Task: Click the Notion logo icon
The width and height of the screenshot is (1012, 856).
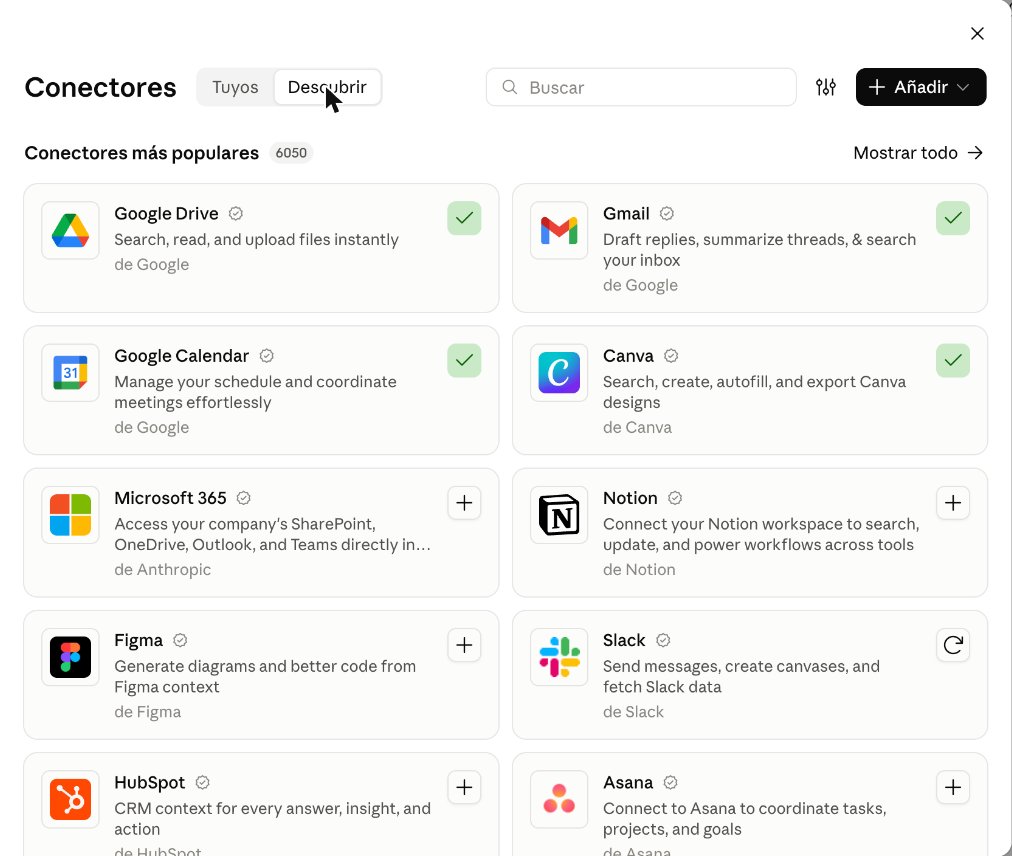Action: coord(559,515)
